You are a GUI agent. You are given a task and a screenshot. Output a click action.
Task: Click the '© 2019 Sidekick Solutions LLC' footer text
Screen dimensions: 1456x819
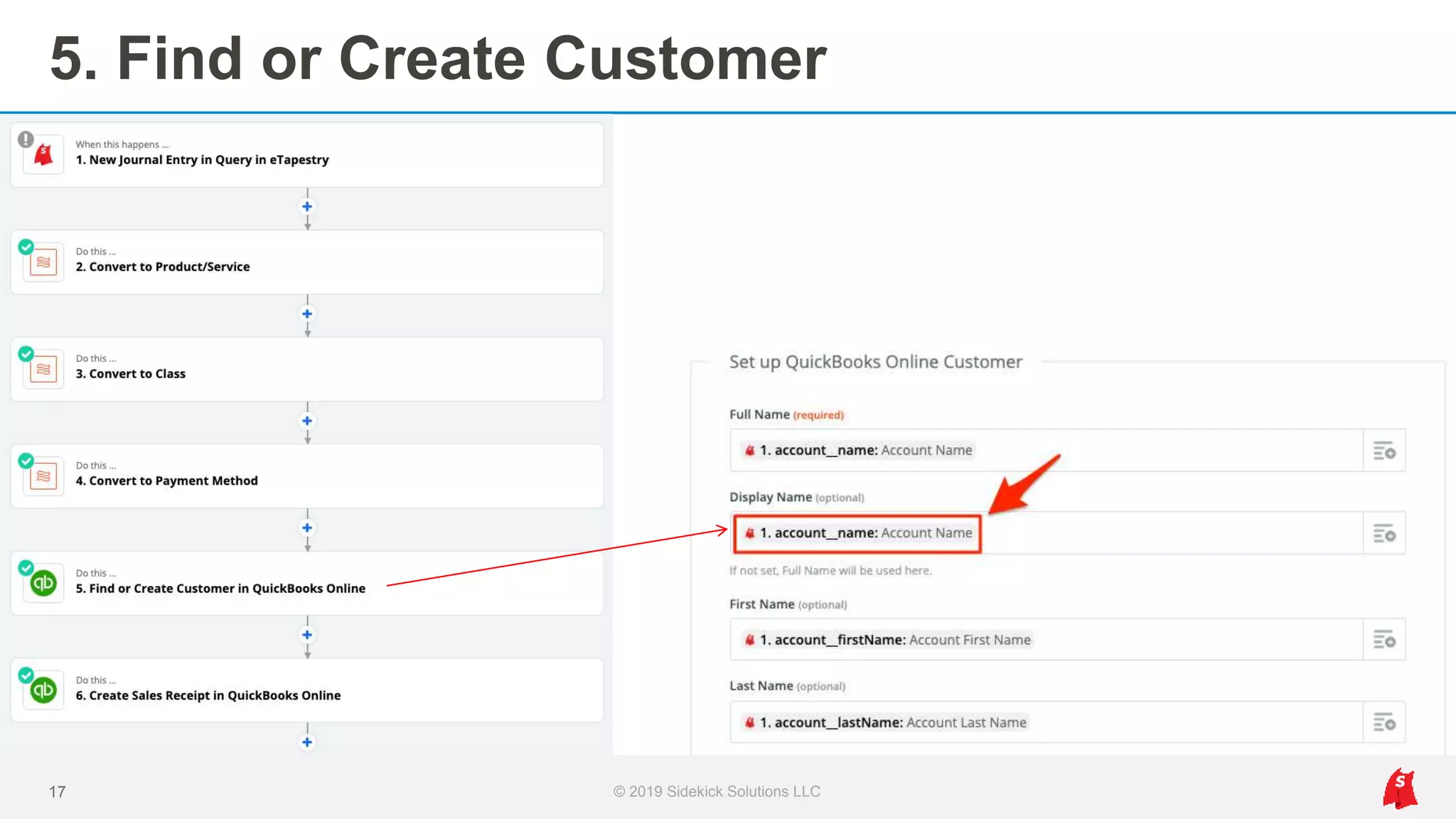pyautogui.click(x=717, y=791)
